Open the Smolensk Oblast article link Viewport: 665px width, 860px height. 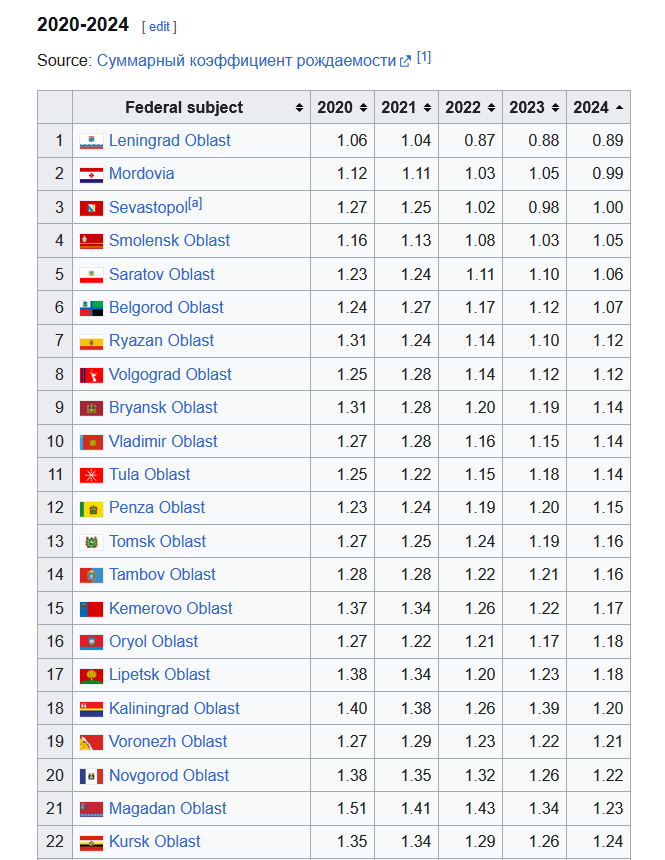coord(170,240)
